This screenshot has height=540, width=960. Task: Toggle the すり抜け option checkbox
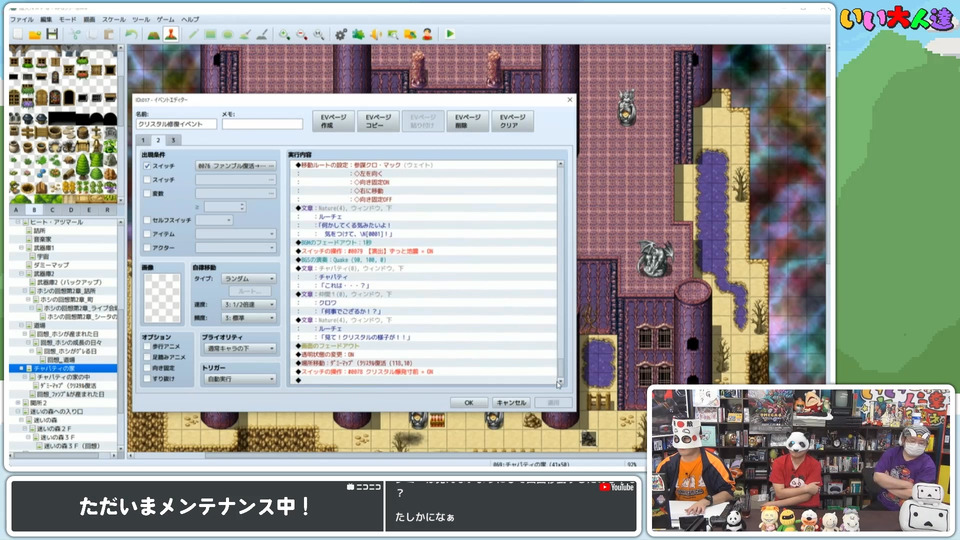coord(147,379)
